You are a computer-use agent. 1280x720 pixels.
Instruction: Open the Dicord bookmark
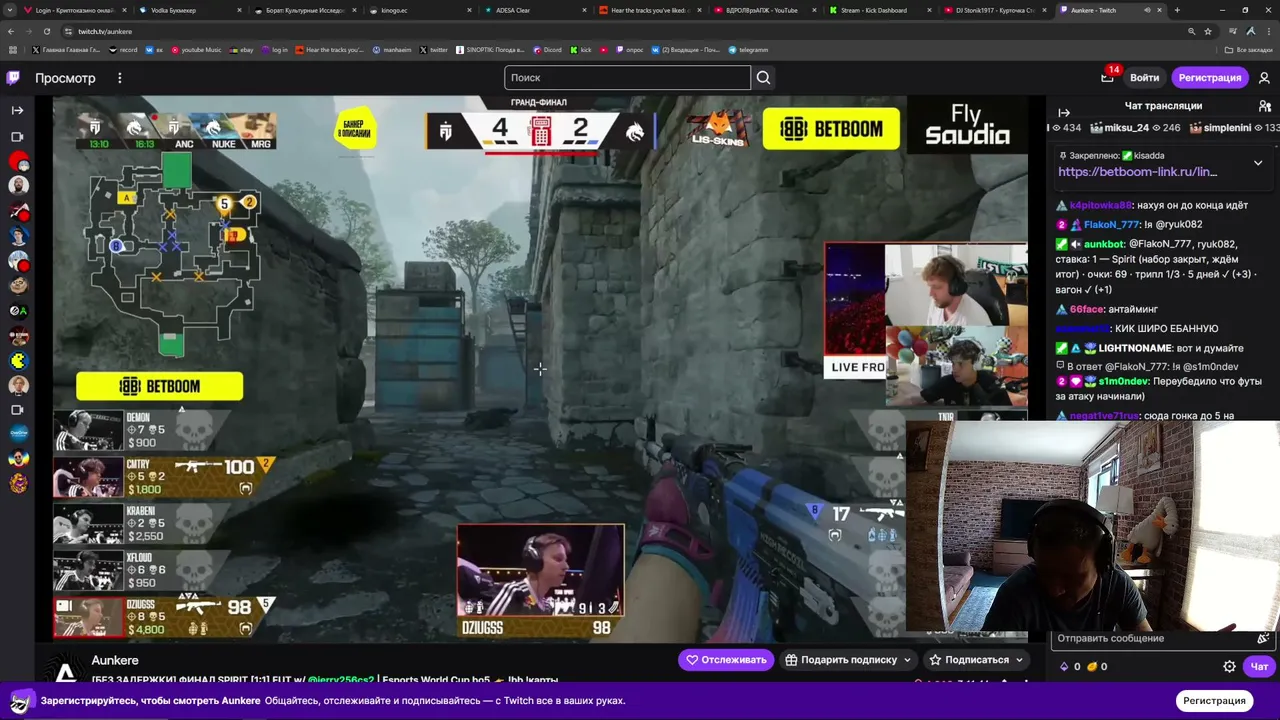click(x=547, y=50)
